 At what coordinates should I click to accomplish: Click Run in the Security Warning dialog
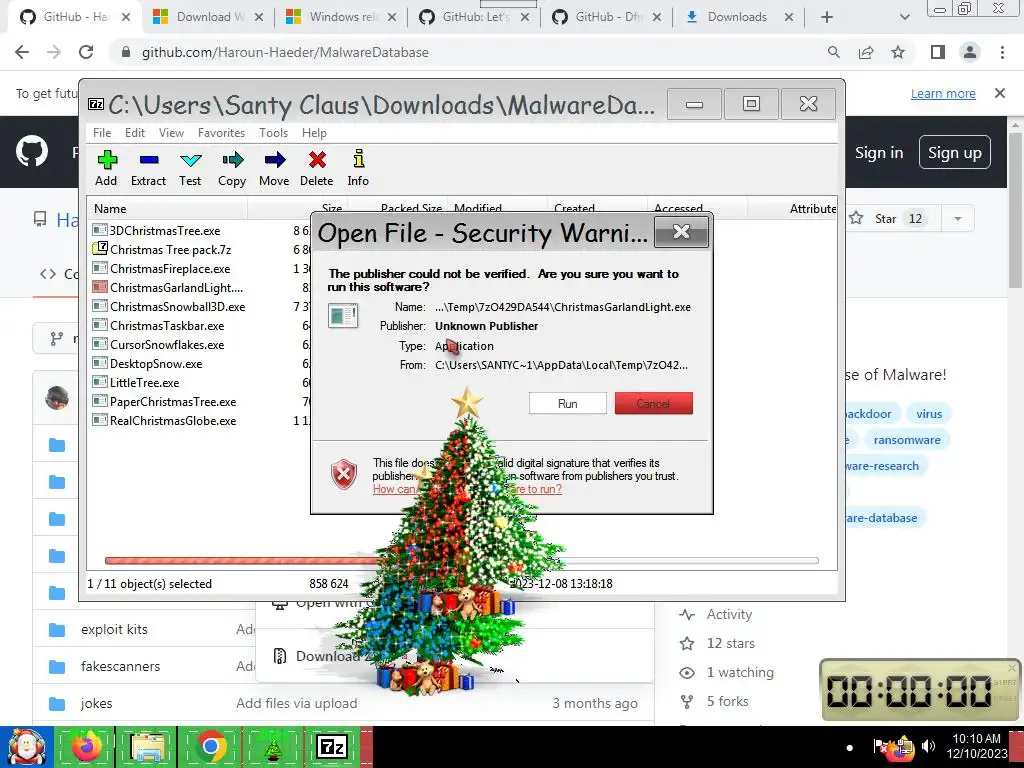568,404
